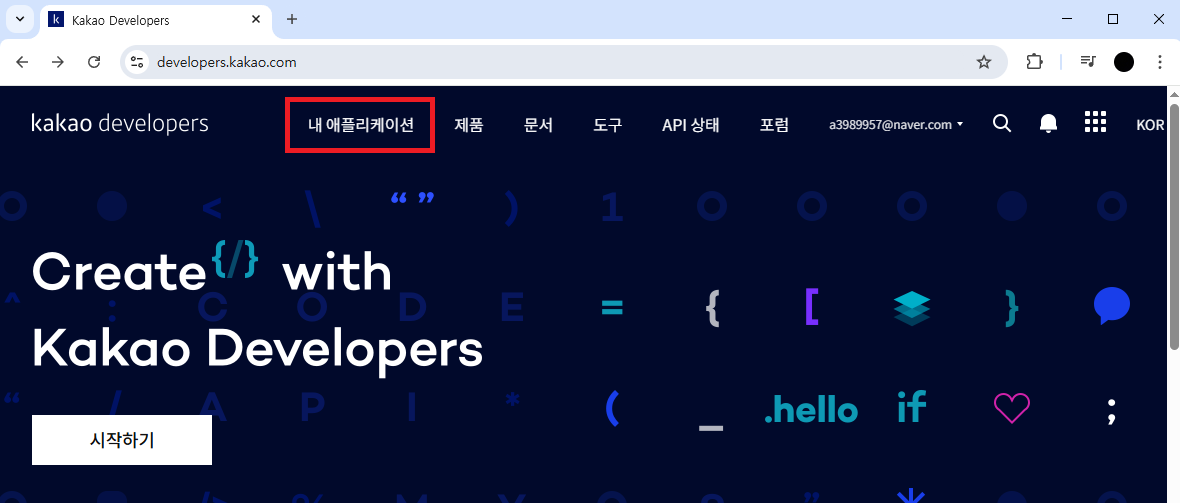Bookmark this page with the star icon
The image size is (1180, 503).
984,62
